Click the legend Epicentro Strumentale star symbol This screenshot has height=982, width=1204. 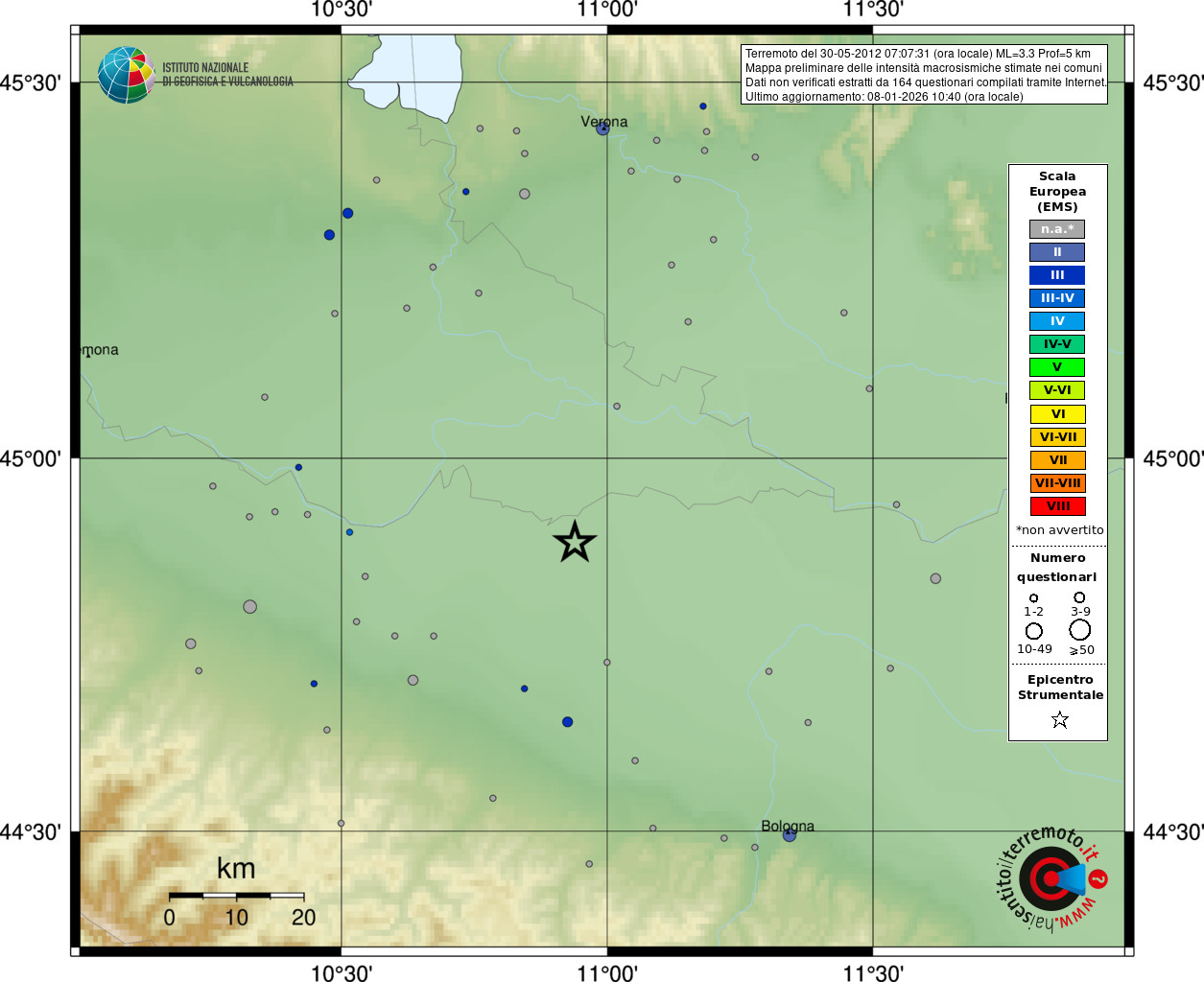[x=1060, y=719]
